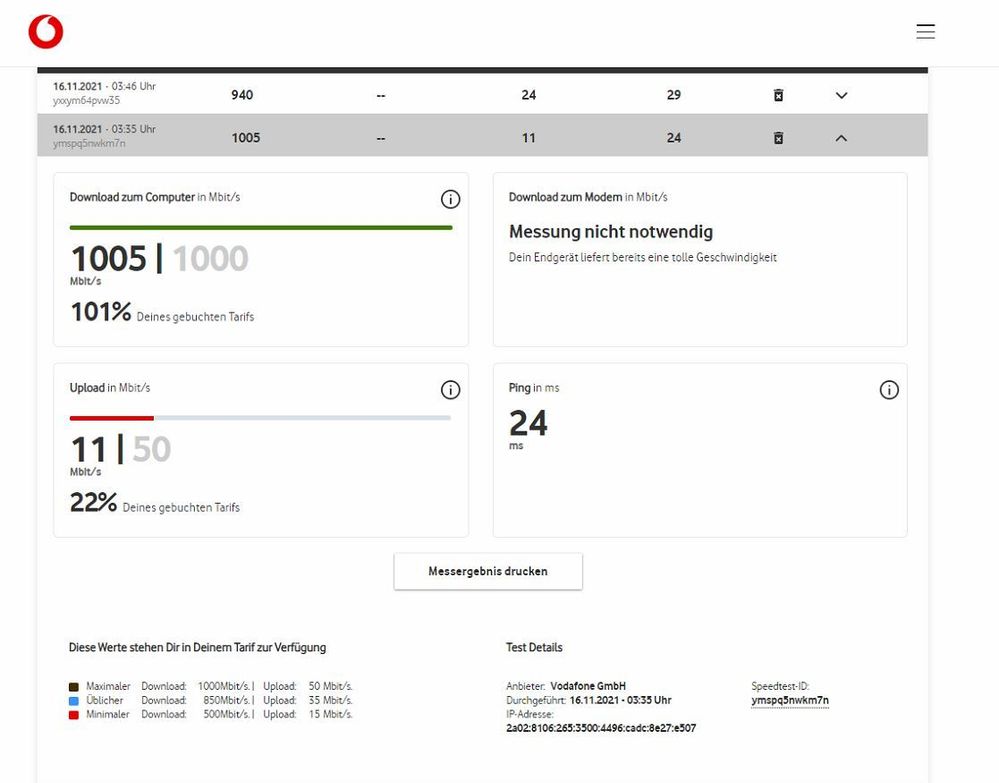This screenshot has height=783, width=999.
Task: Click the 940 download value
Action: tap(242, 95)
